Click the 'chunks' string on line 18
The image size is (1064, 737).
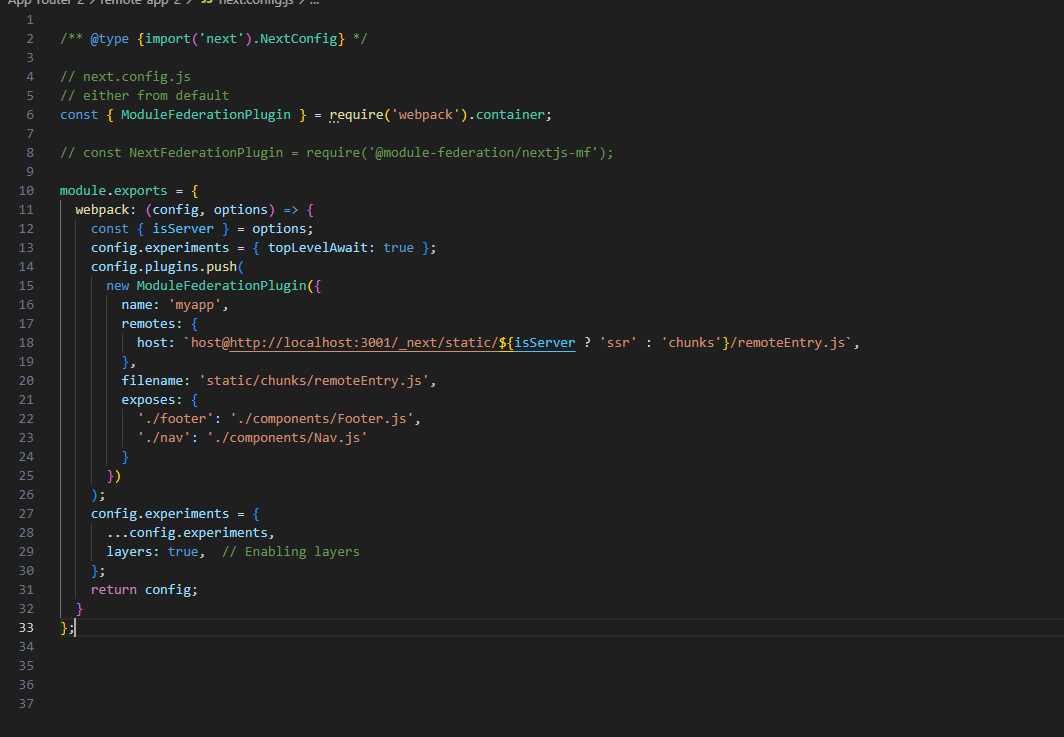691,343
